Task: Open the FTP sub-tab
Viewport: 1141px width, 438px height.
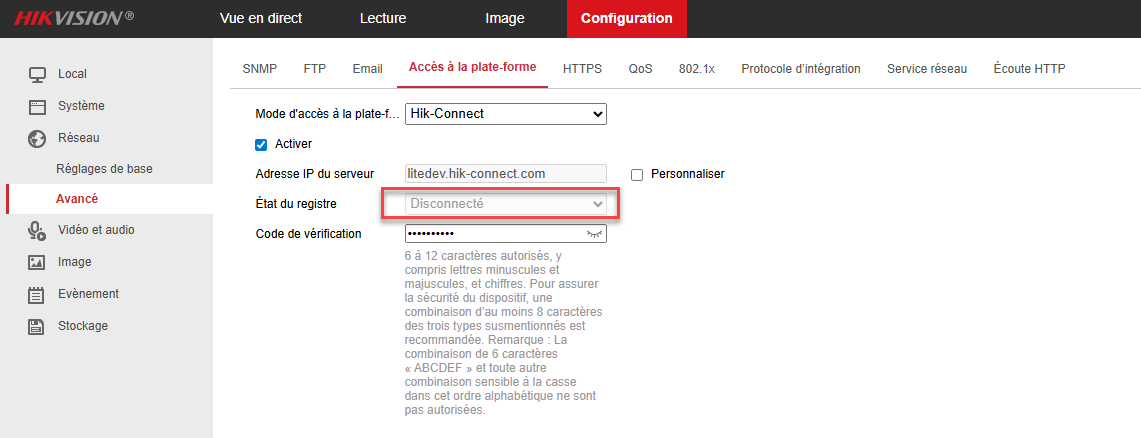Action: [315, 69]
